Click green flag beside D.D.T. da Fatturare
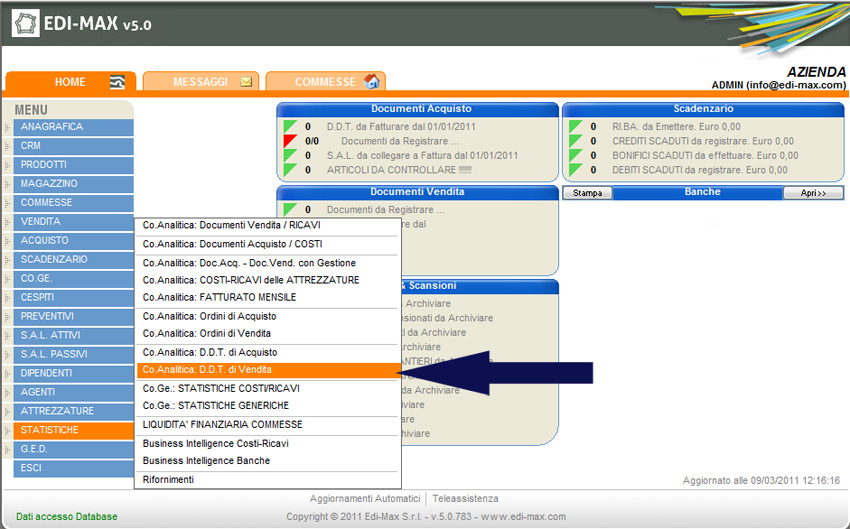This screenshot has width=850, height=529. click(x=291, y=127)
